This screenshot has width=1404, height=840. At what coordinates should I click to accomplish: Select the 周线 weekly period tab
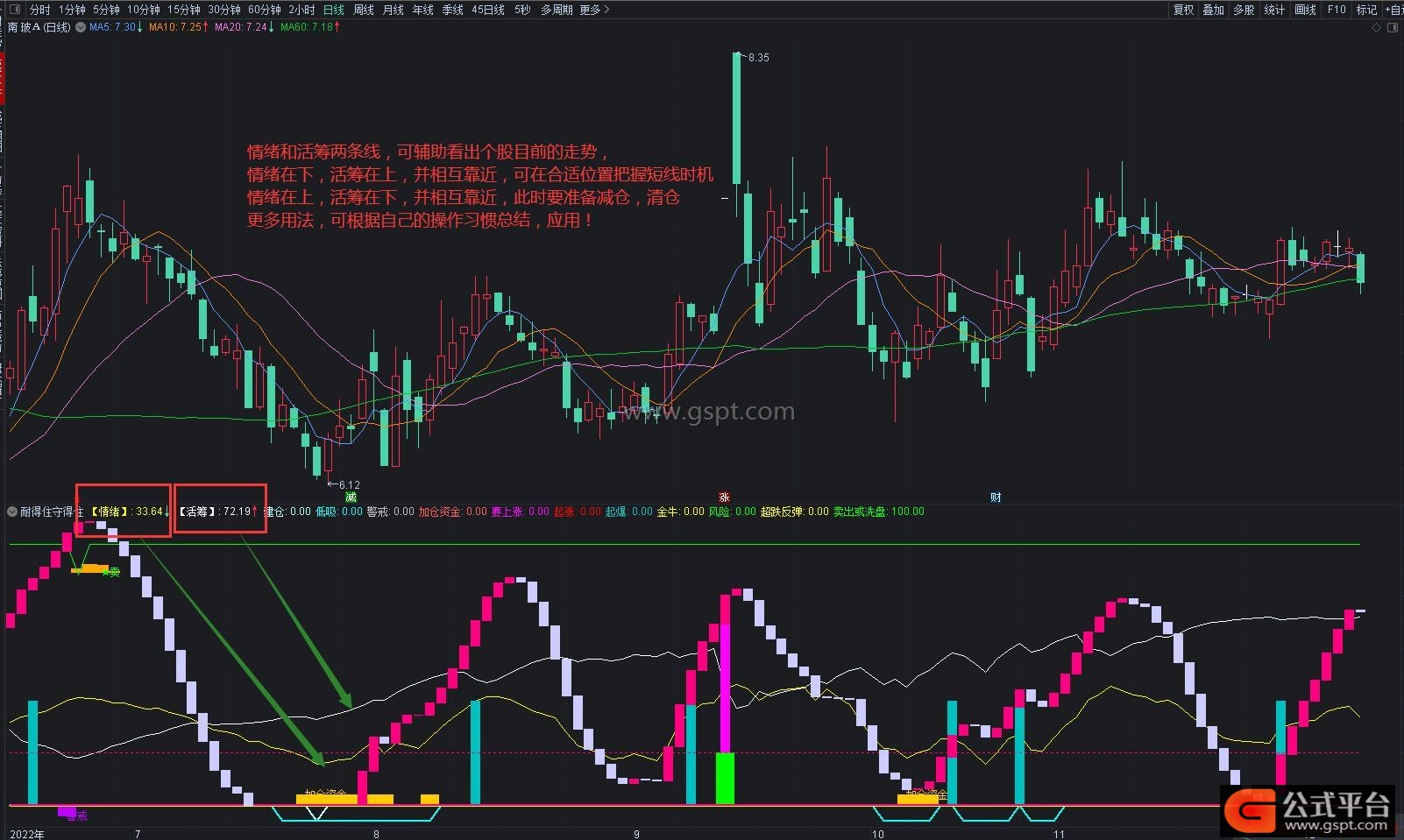click(364, 10)
